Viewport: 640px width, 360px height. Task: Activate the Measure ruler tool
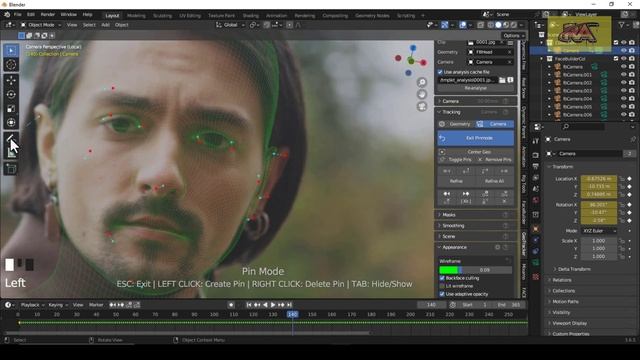11,153
